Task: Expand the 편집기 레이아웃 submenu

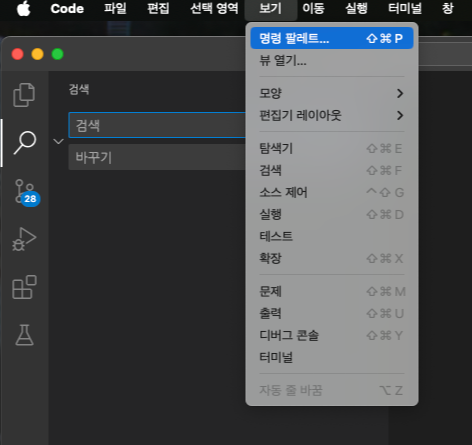Action: point(332,115)
